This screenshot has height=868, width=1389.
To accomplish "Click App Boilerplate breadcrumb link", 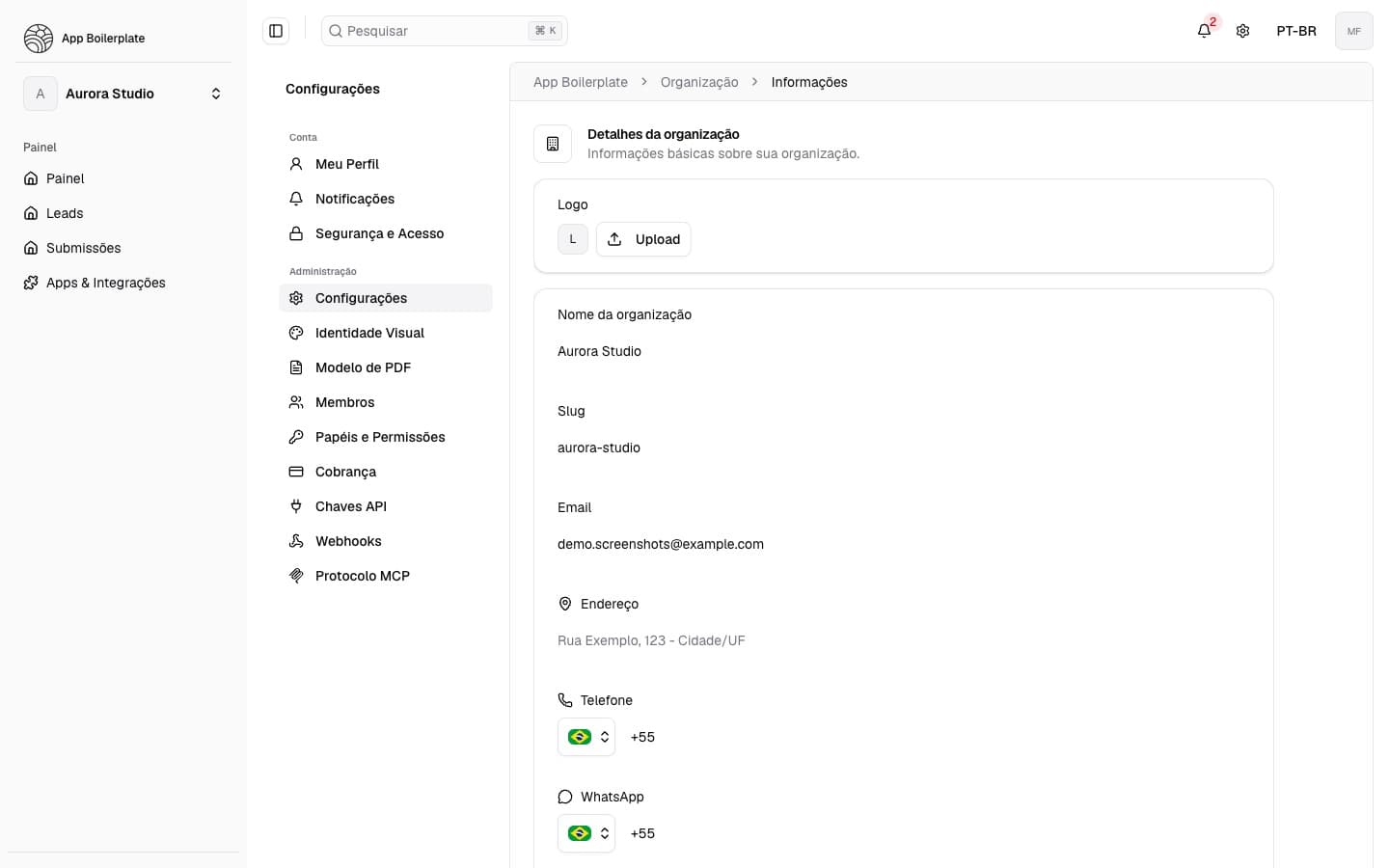I will [x=581, y=82].
